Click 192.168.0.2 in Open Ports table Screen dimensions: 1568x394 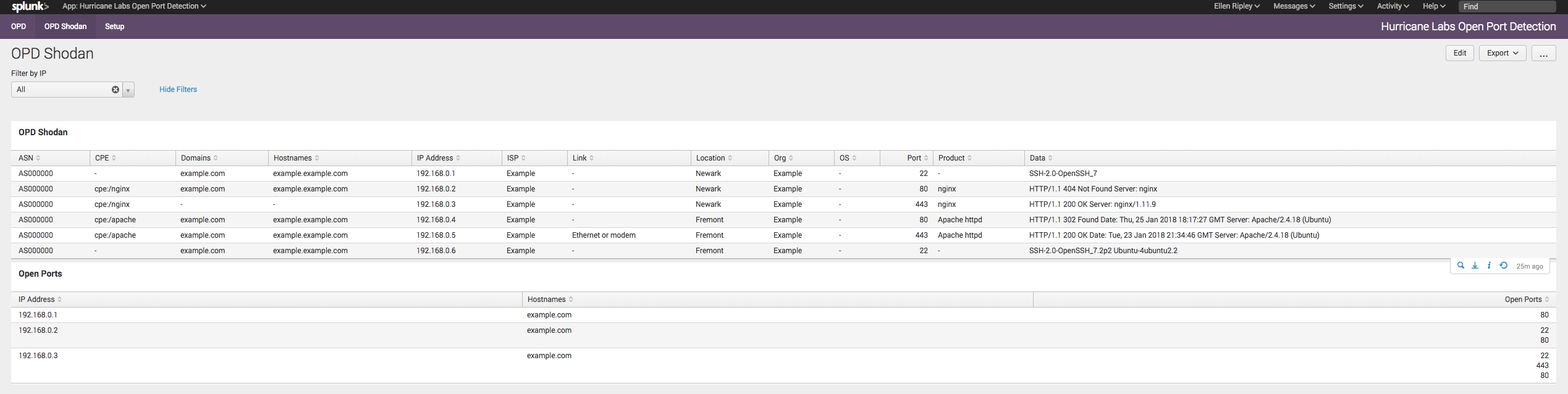(x=38, y=330)
